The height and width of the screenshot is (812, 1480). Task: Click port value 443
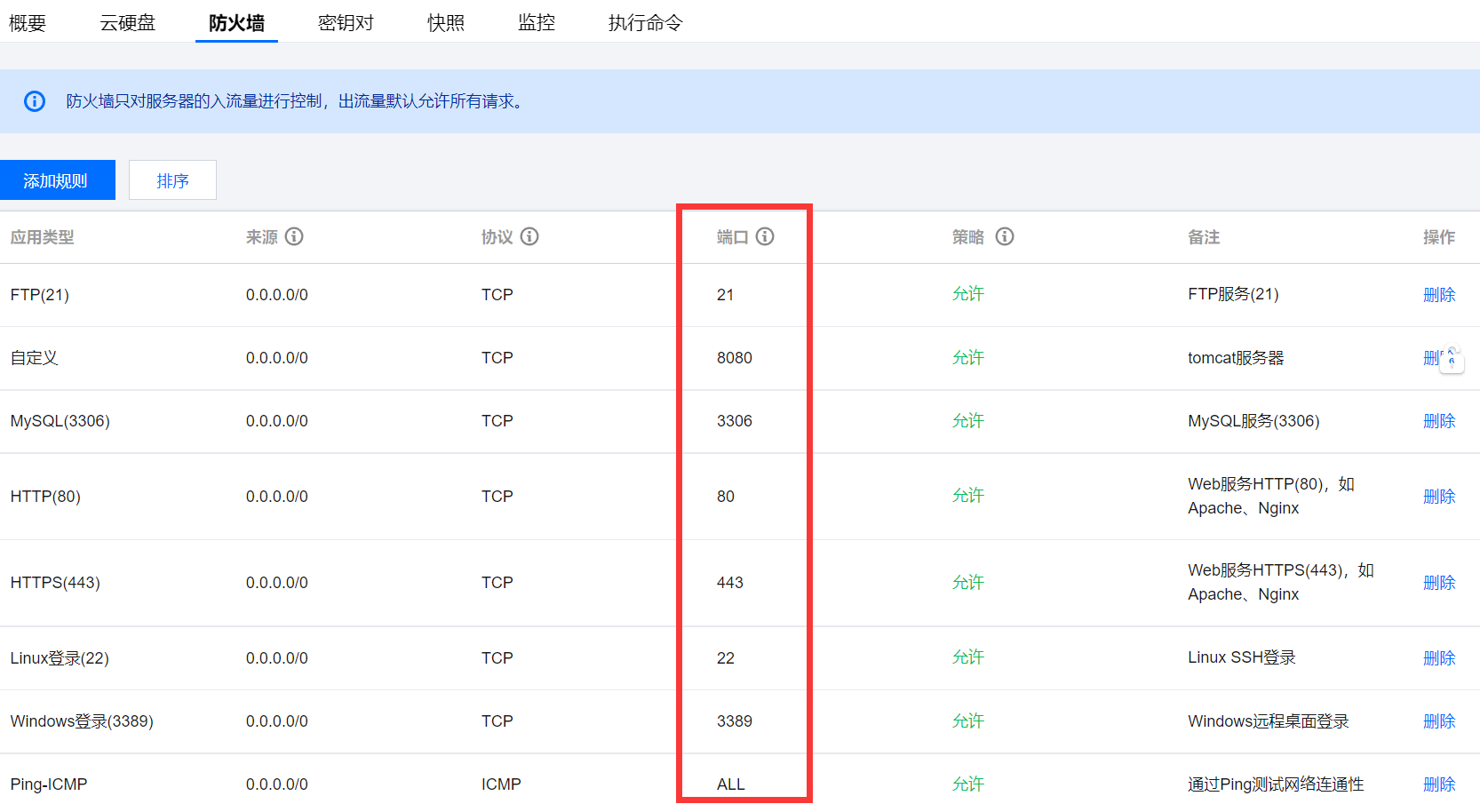(730, 583)
